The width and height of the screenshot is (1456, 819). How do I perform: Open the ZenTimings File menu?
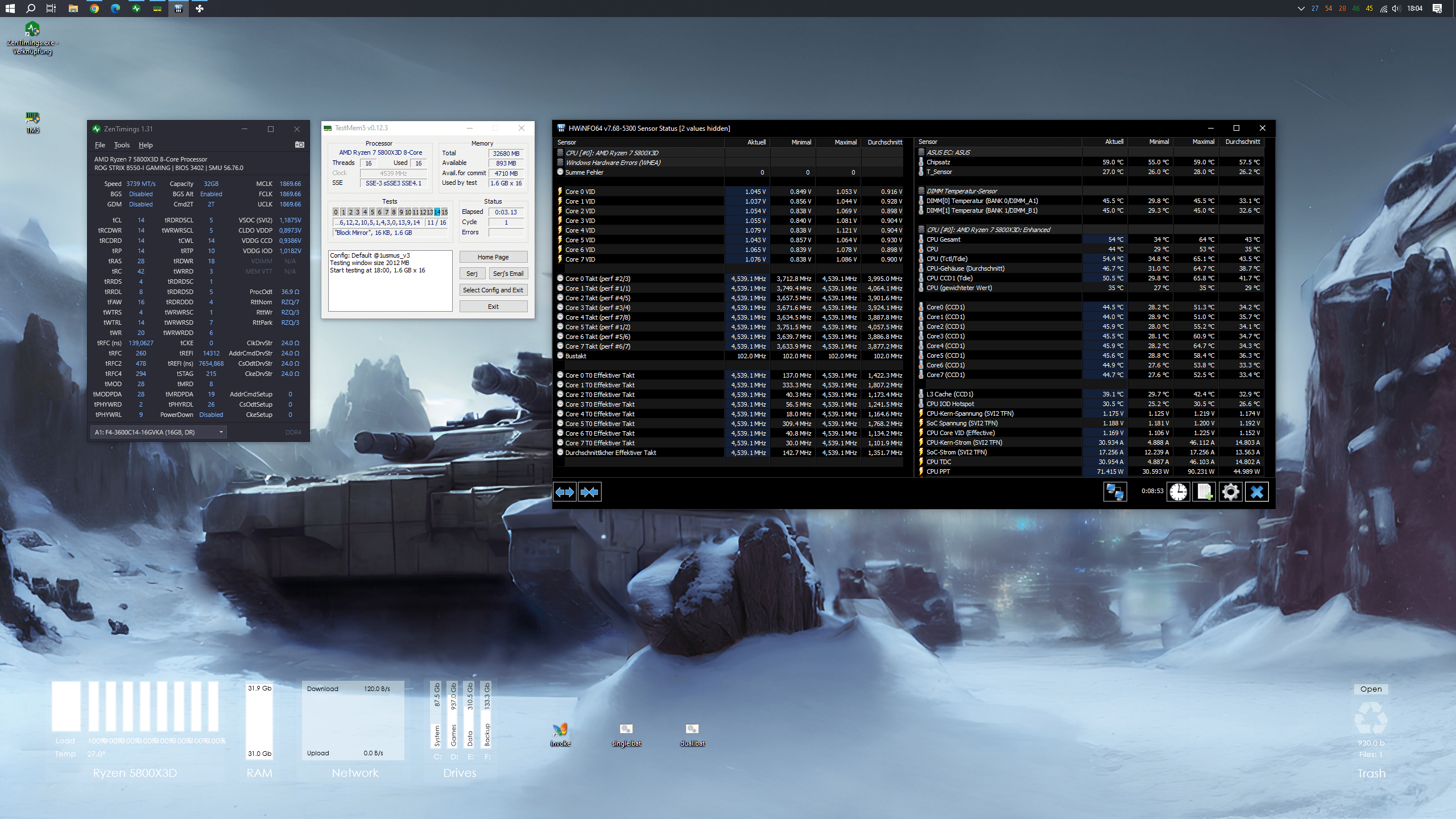click(x=100, y=145)
